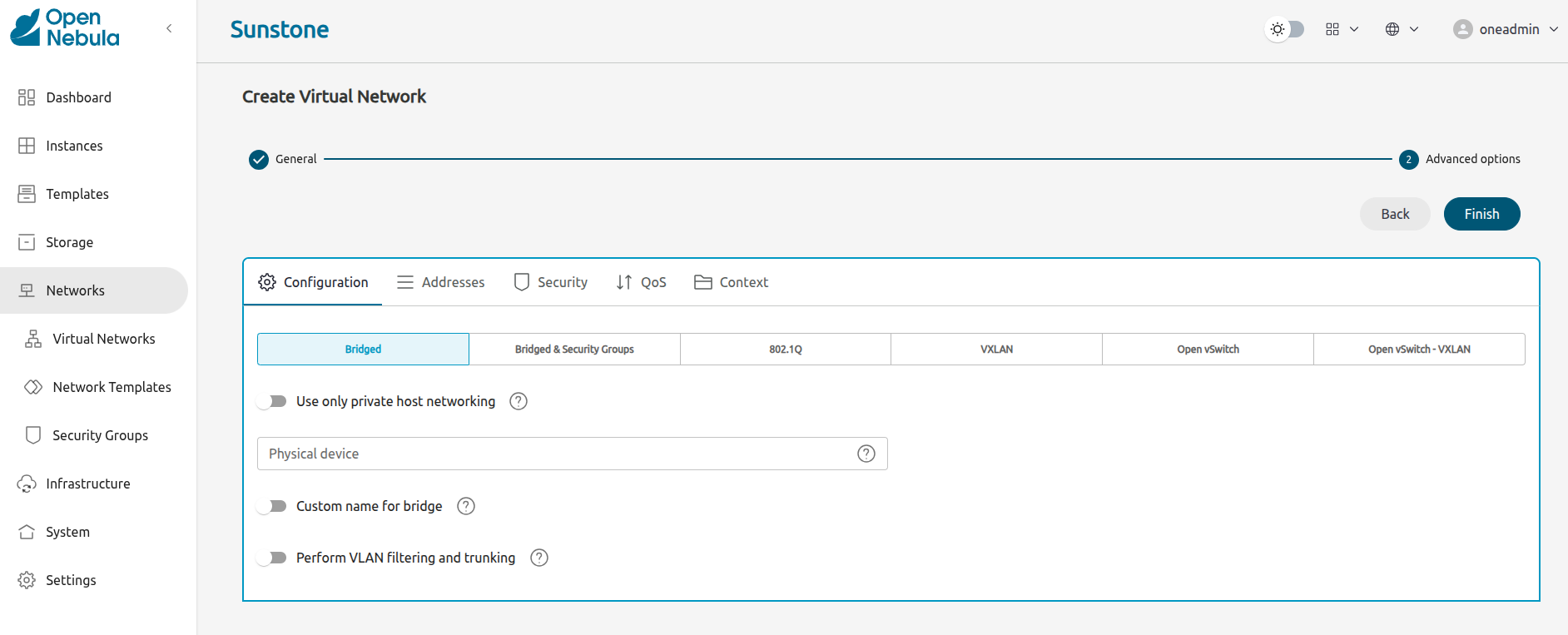The width and height of the screenshot is (1568, 635).
Task: Expand the view selector grid dropdown
Action: click(x=1342, y=29)
